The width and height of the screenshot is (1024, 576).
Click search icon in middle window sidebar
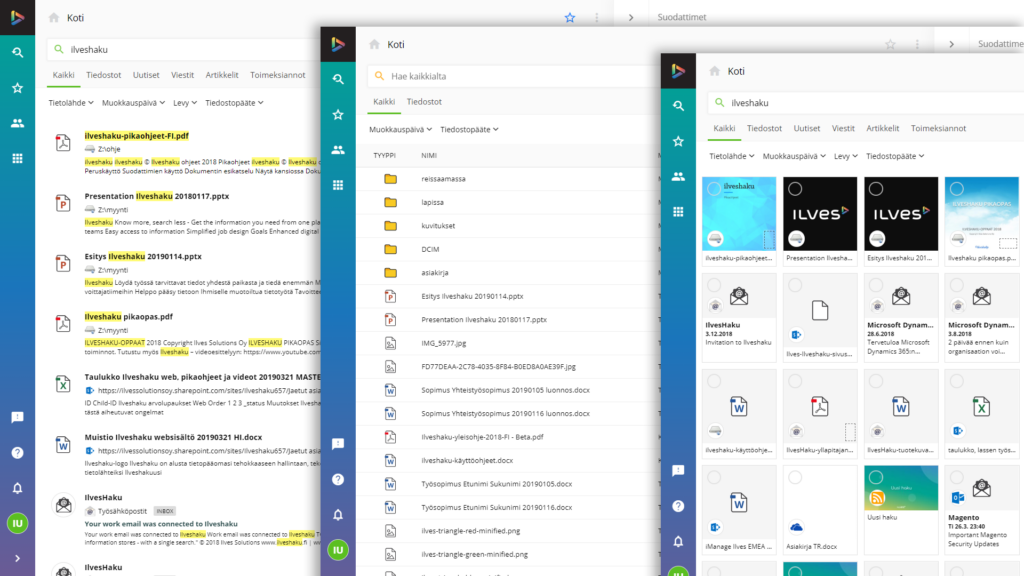tap(338, 79)
